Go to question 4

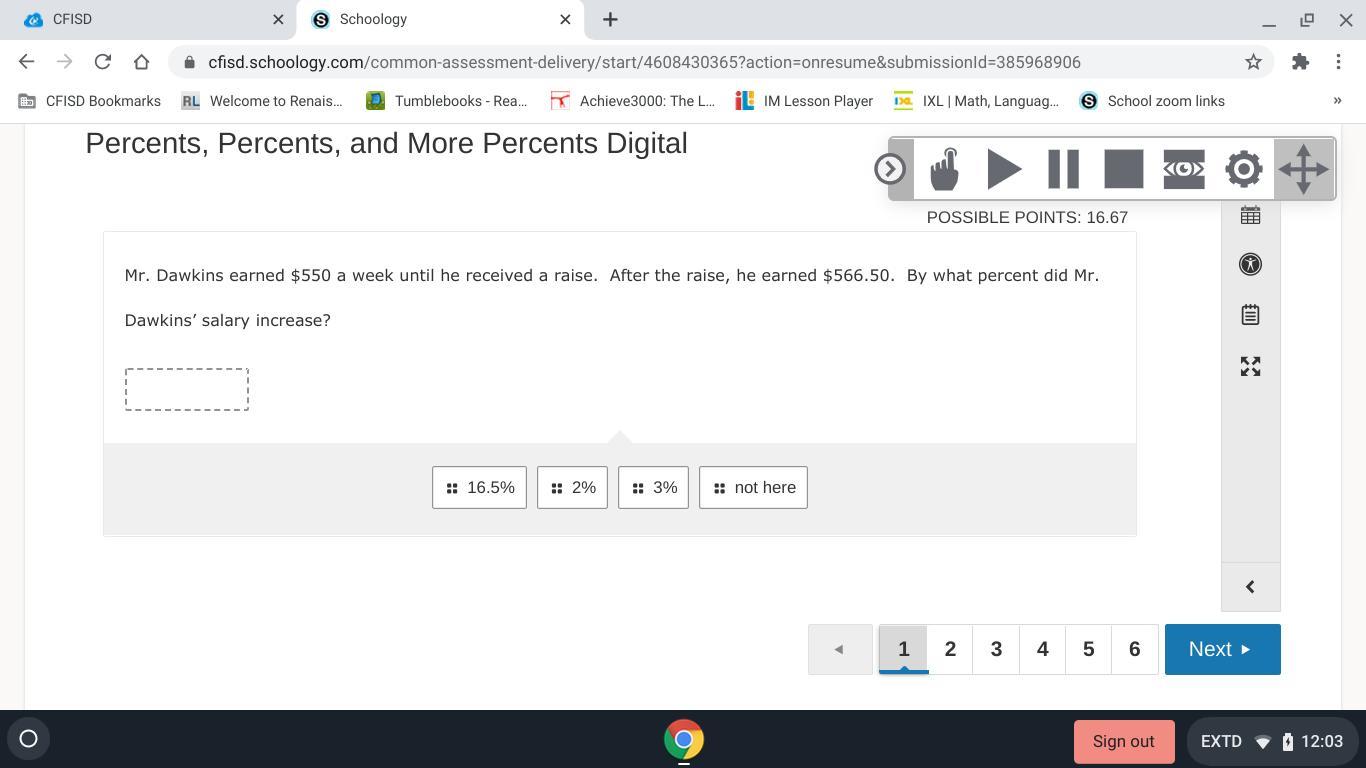(1042, 649)
